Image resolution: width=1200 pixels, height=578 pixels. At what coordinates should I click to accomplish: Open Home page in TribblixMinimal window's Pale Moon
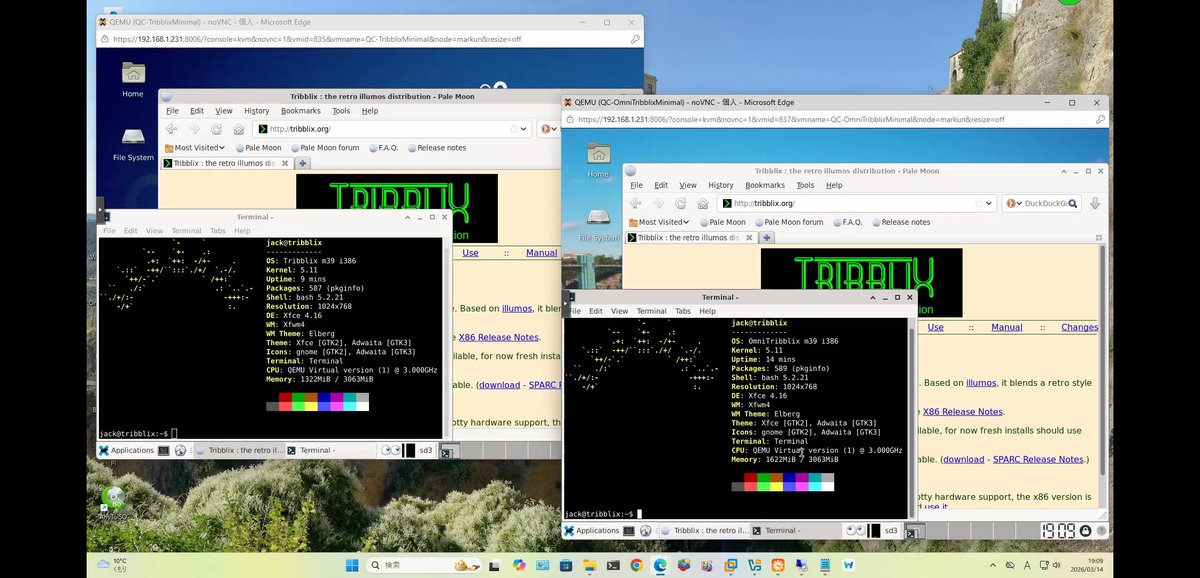pyautogui.click(x=238, y=129)
